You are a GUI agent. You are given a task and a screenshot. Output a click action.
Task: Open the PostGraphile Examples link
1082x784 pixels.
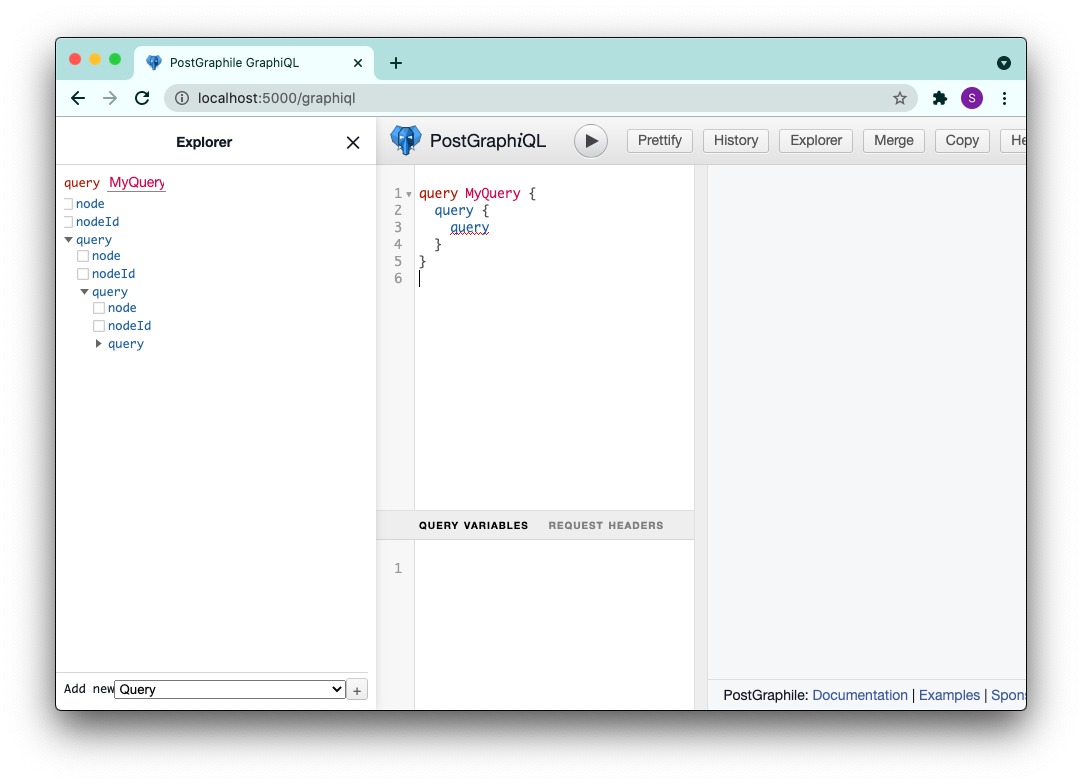949,695
